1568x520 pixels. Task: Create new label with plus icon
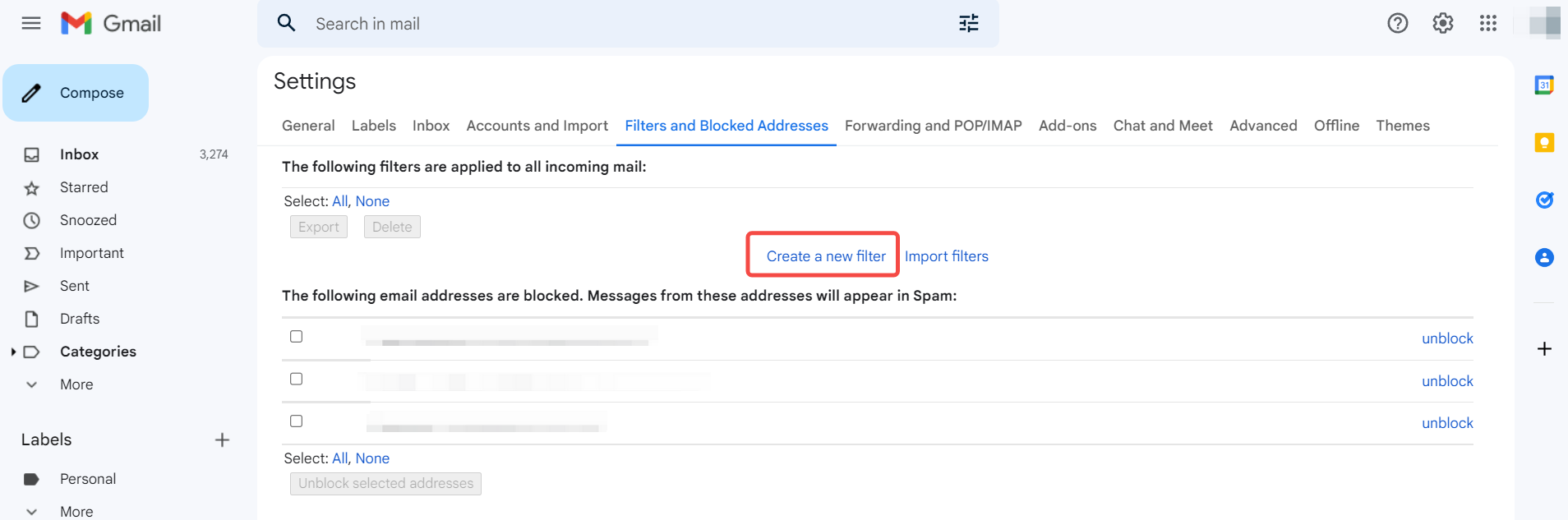[222, 440]
